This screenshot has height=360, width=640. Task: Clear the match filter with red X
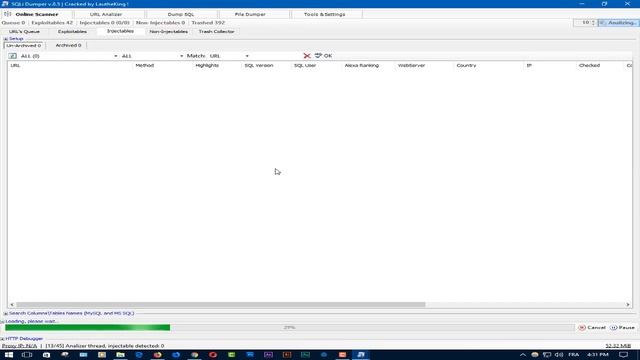[x=307, y=56]
